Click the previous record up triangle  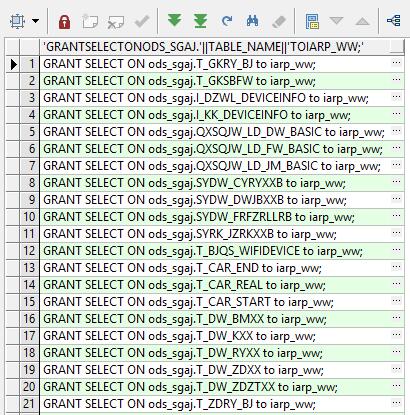[362, 22]
